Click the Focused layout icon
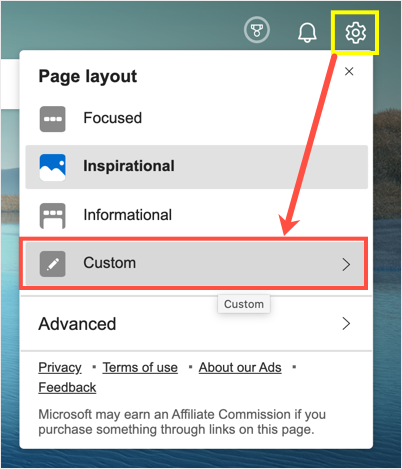 (53, 119)
